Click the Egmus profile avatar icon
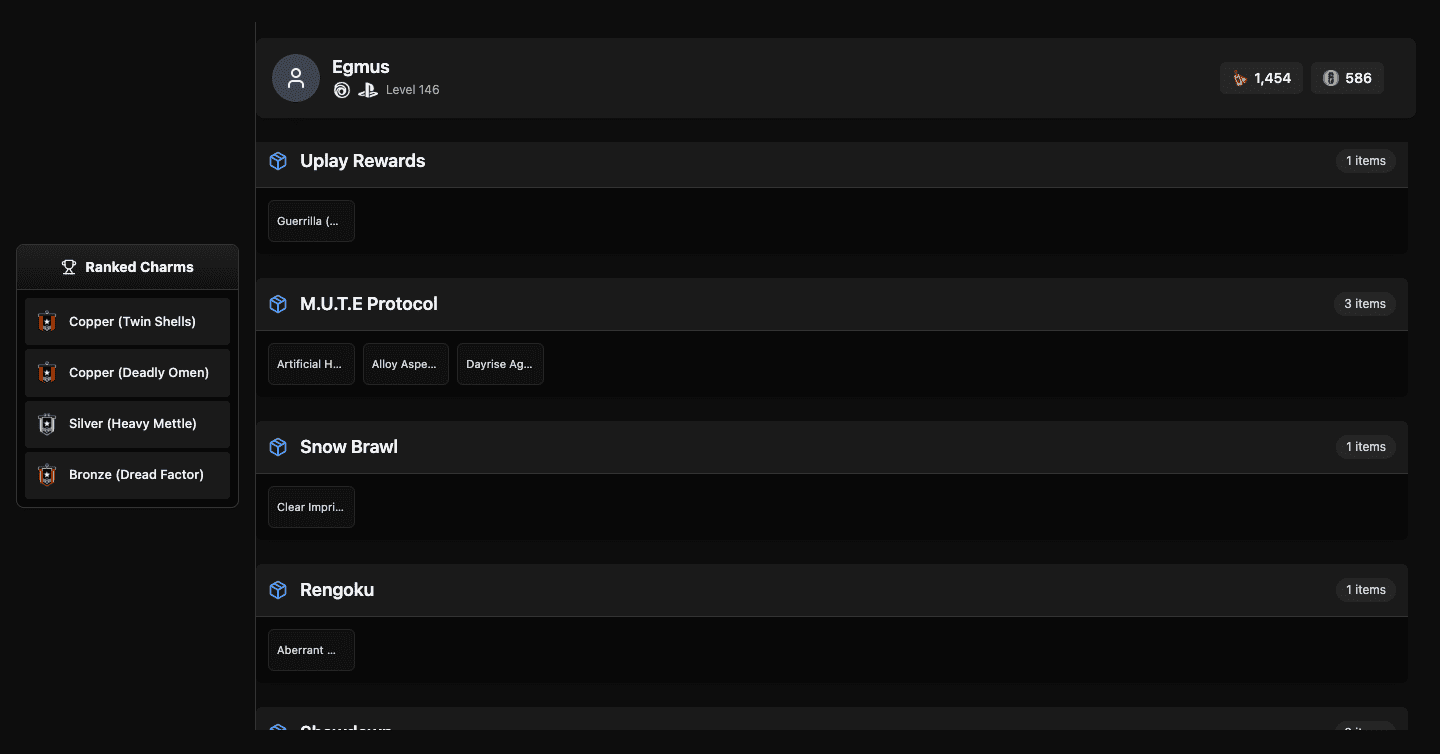 click(x=296, y=78)
